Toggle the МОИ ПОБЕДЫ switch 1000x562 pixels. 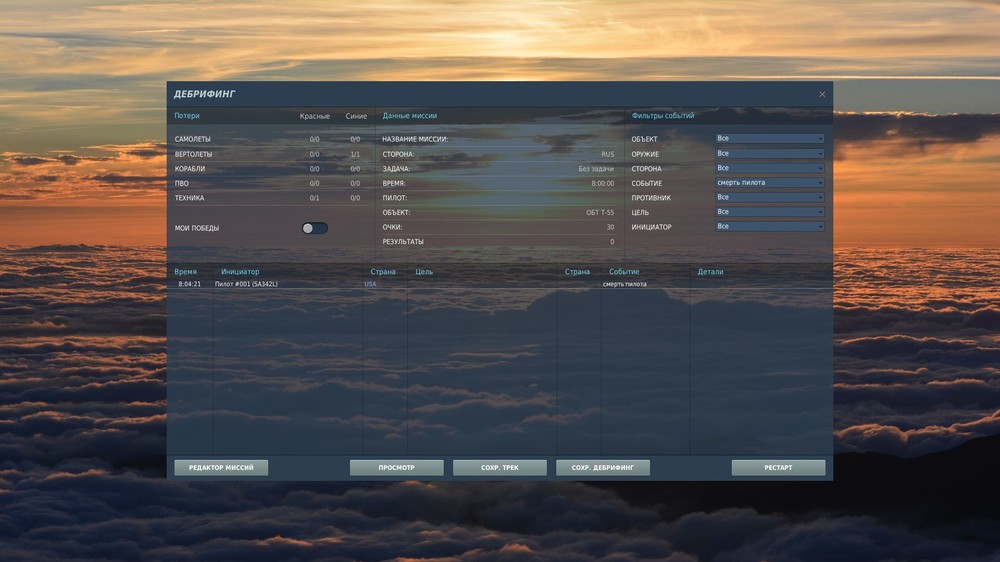(x=314, y=228)
